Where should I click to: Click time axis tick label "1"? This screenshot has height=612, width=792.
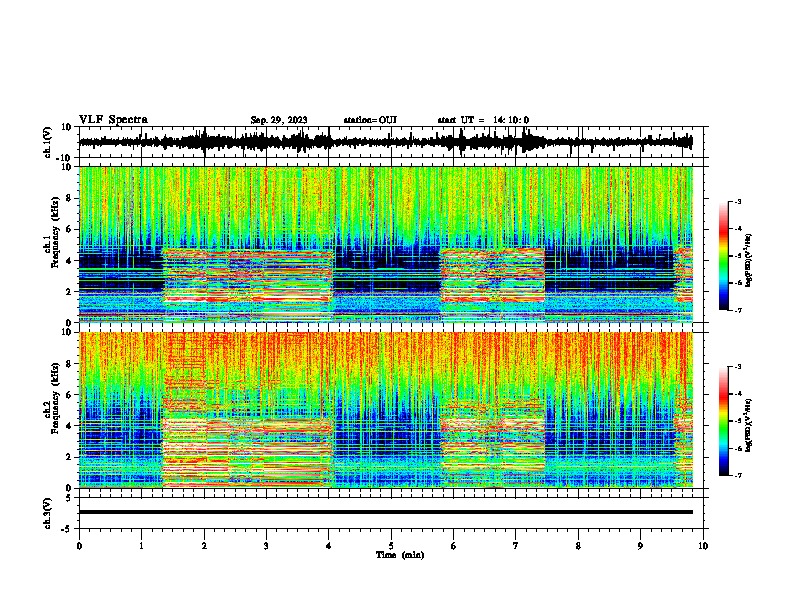pos(141,546)
